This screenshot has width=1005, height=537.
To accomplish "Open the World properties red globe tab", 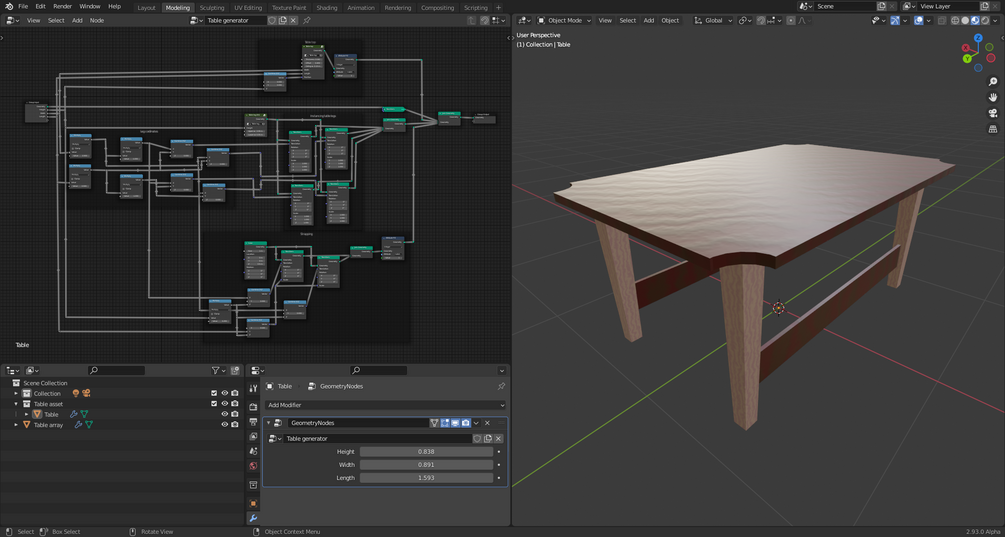I will 253,466.
